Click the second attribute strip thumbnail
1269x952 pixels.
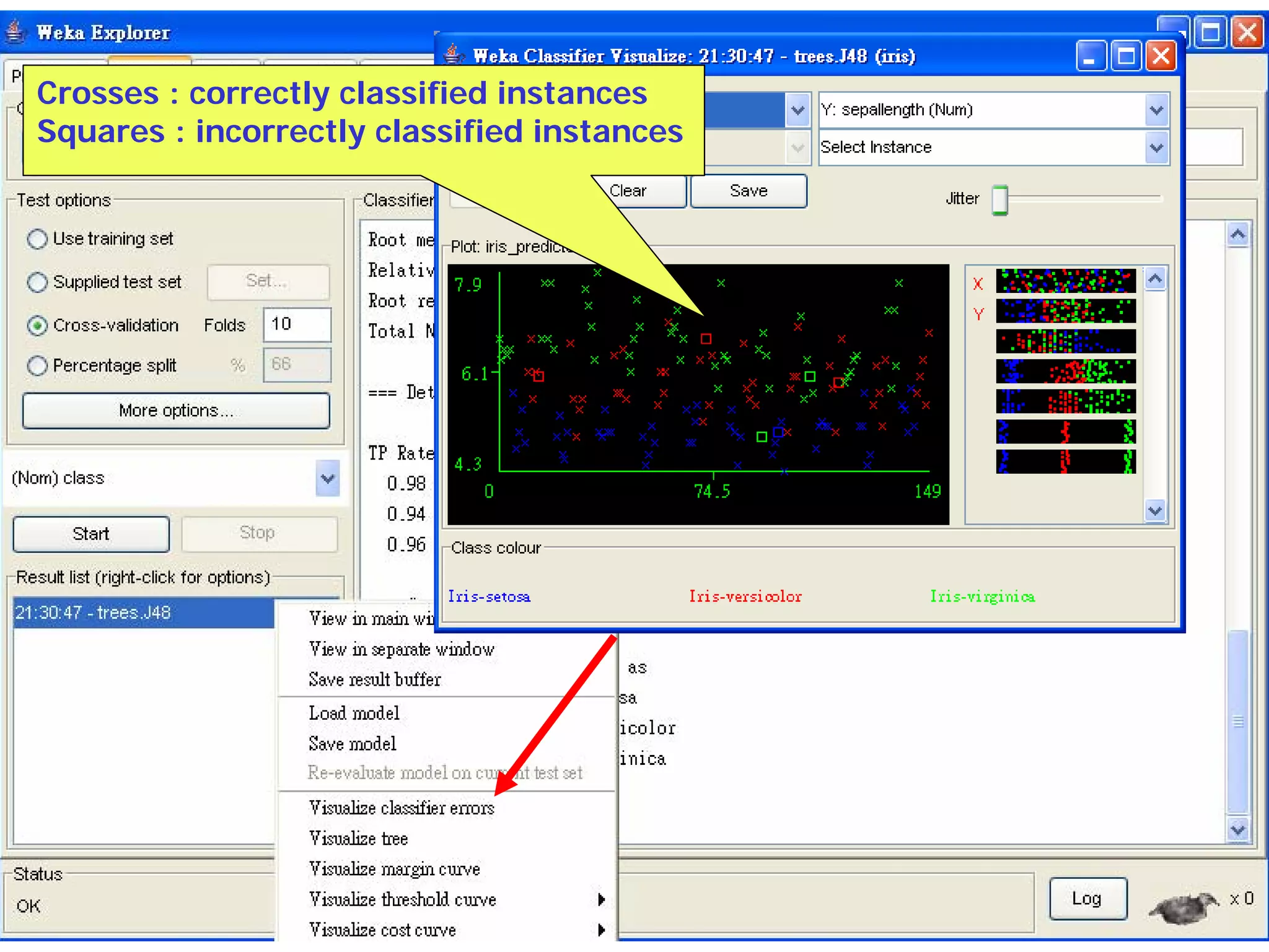click(1065, 311)
